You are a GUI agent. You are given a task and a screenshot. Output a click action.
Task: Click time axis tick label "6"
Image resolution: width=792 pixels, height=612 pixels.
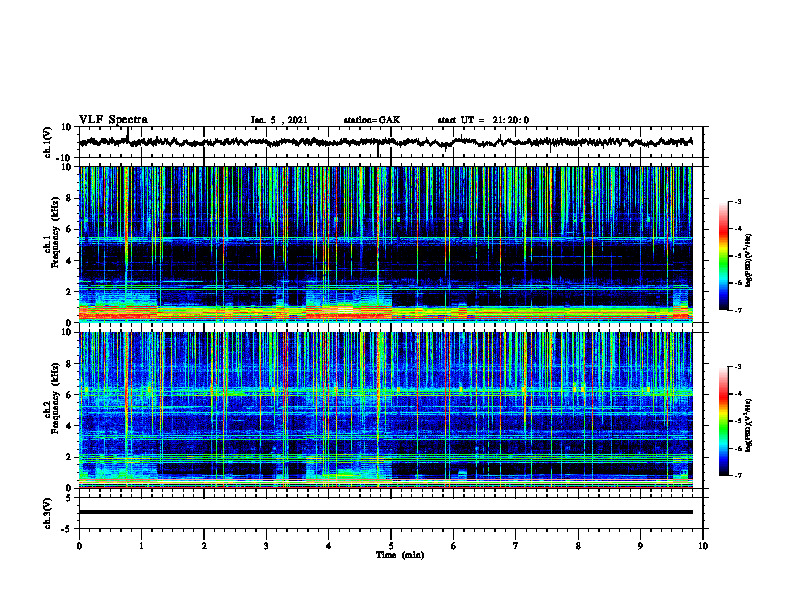[453, 546]
